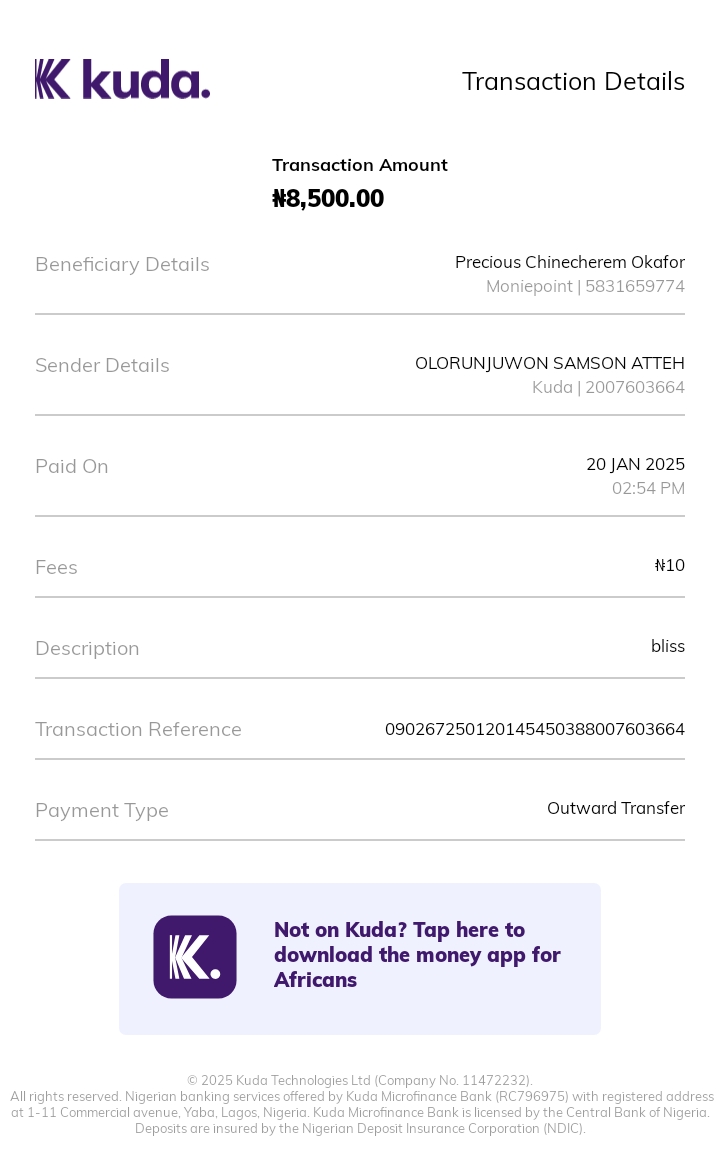Click beneficiary name Precious Chinecherem Okafor
The height and width of the screenshot is (1172, 720).
570,262
